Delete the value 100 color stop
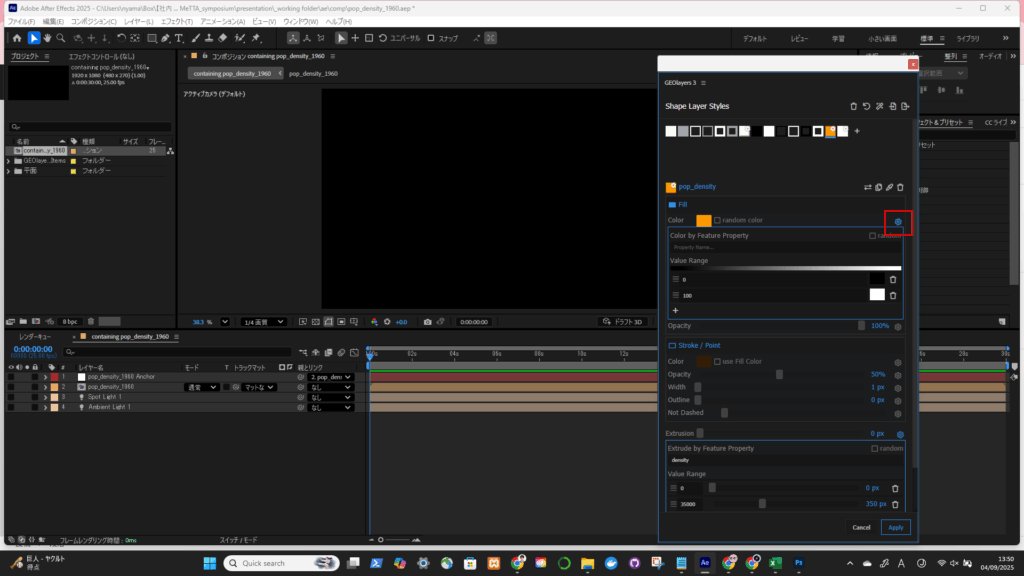This screenshot has height=576, width=1024. (x=893, y=294)
